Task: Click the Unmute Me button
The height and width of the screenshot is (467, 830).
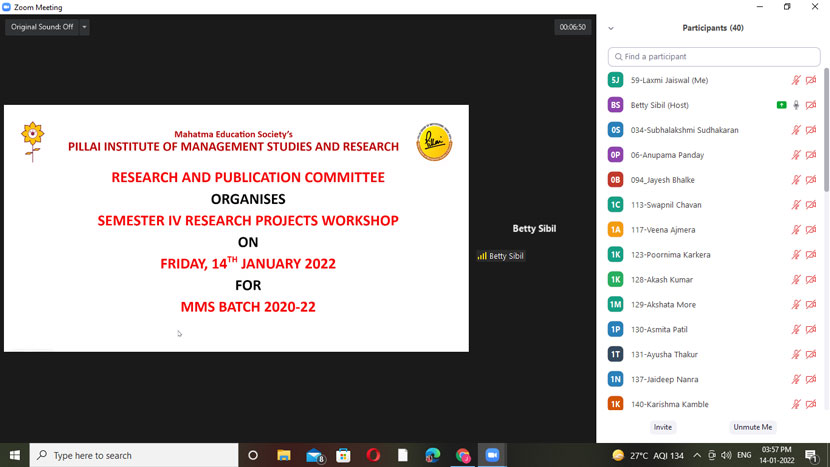Action: (752, 427)
